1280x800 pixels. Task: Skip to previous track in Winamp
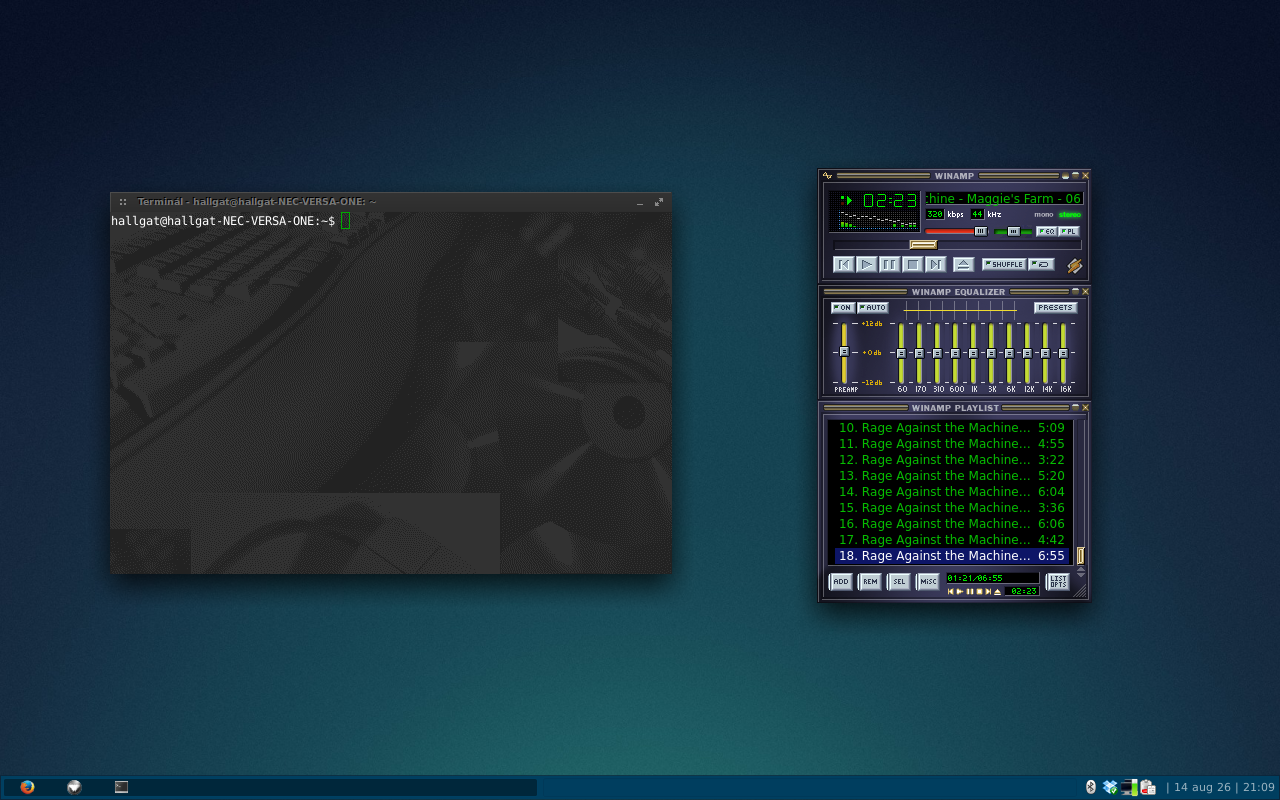(843, 264)
